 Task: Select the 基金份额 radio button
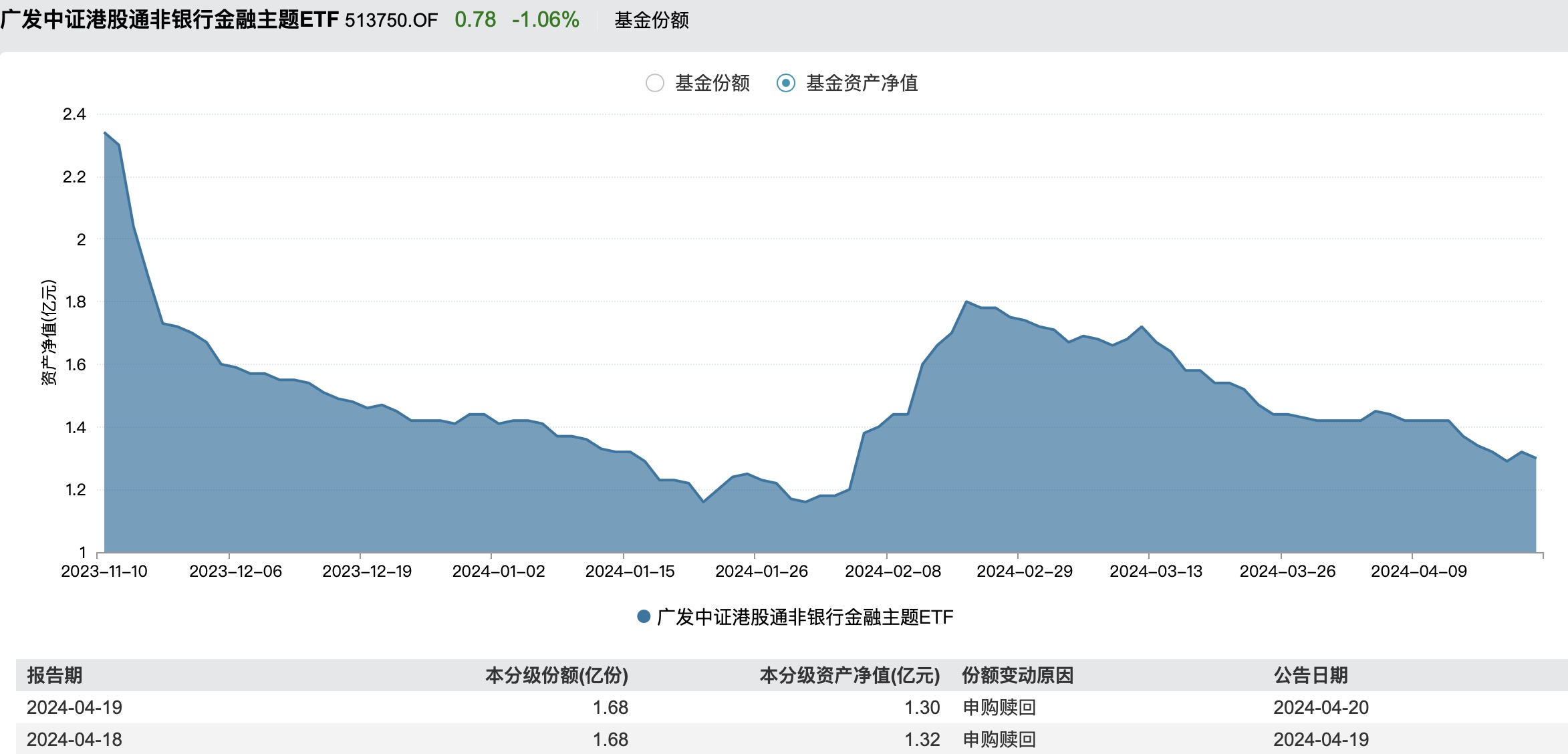[654, 83]
